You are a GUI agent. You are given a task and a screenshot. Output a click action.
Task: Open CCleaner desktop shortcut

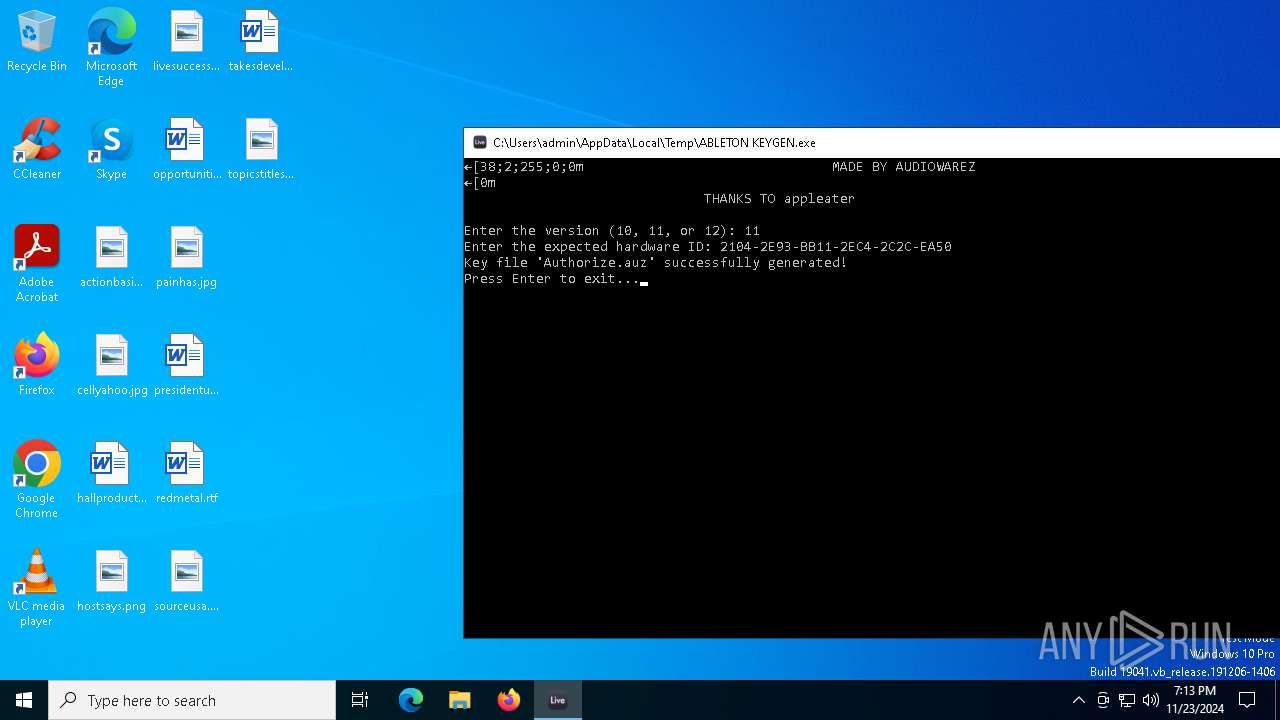(37, 150)
